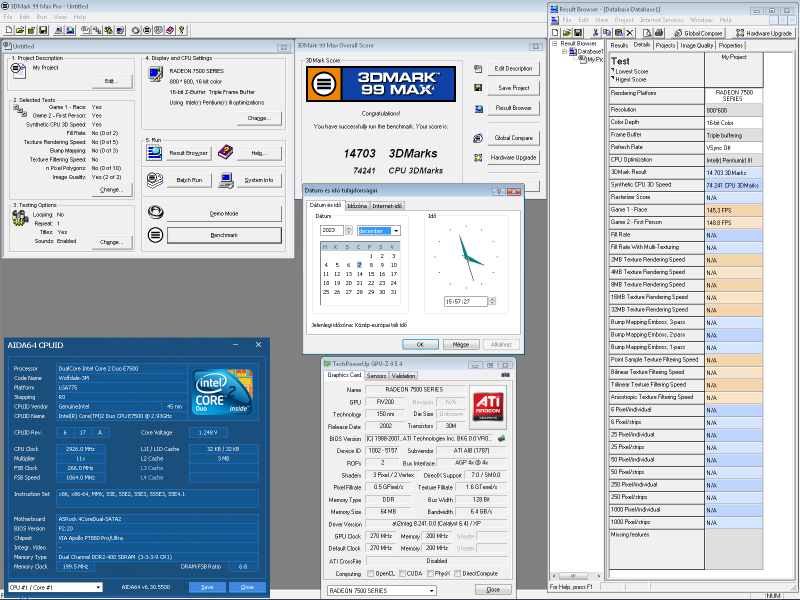Click Demo Mode loop icon in 3DMark toolbar
The image size is (800, 600).
pos(136,30)
